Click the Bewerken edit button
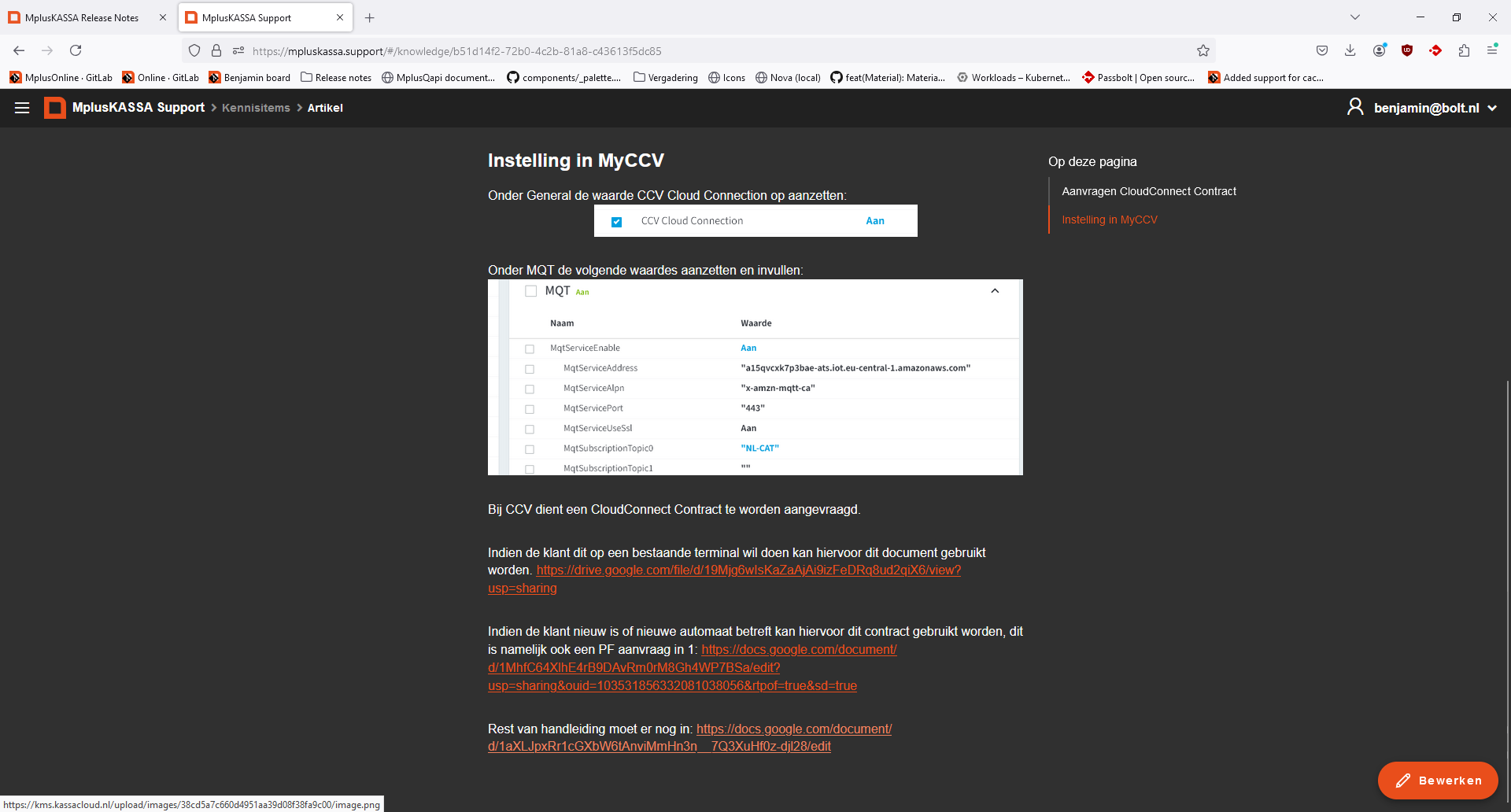Viewport: 1511px width, 812px height. 1438,781
